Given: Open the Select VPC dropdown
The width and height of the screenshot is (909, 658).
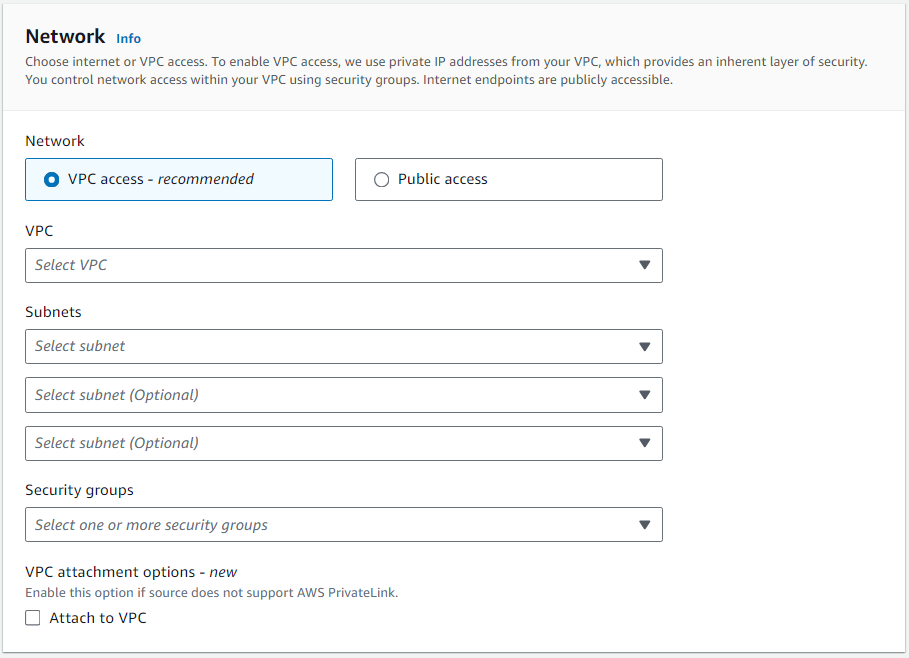Looking at the screenshot, I should 330,265.
